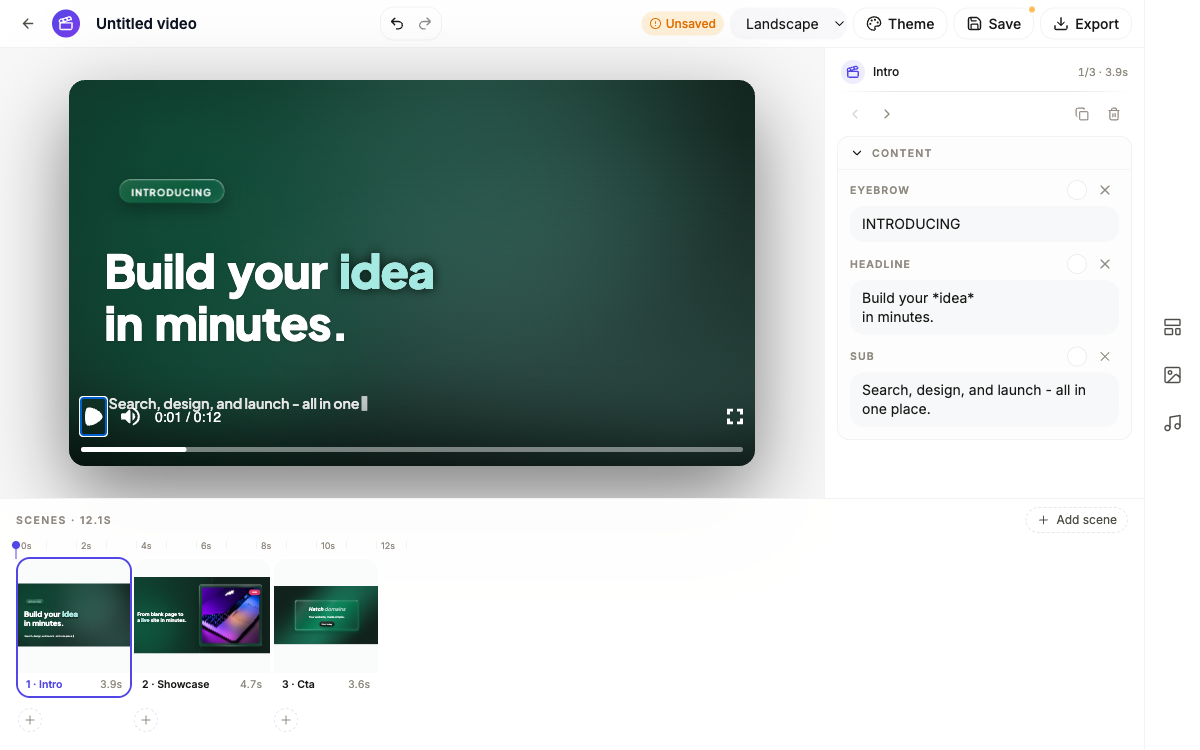This screenshot has height=750, width=1200.
Task: Seek on the video progress bar
Action: [x=412, y=450]
